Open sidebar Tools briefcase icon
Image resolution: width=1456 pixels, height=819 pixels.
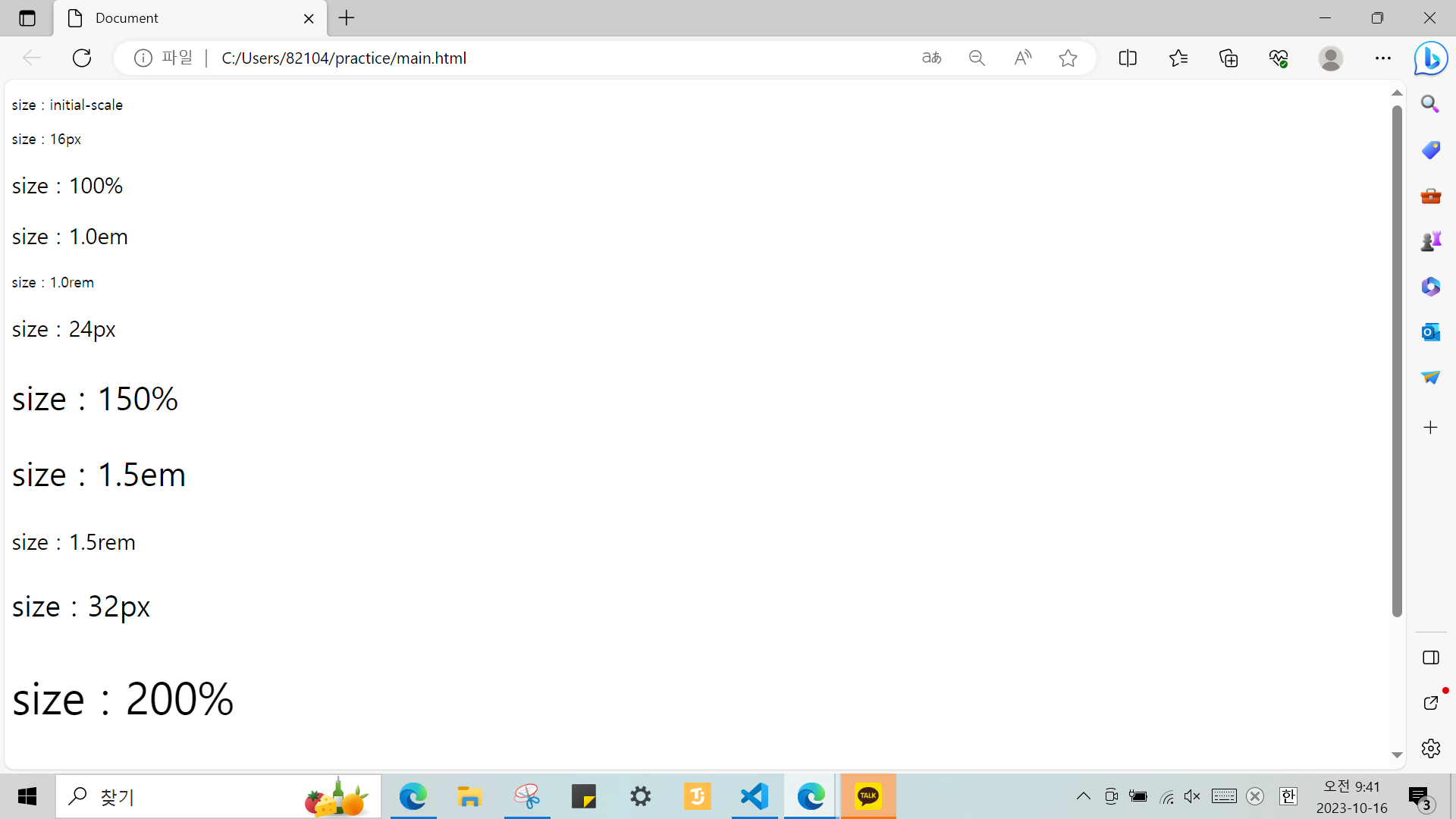(1430, 196)
